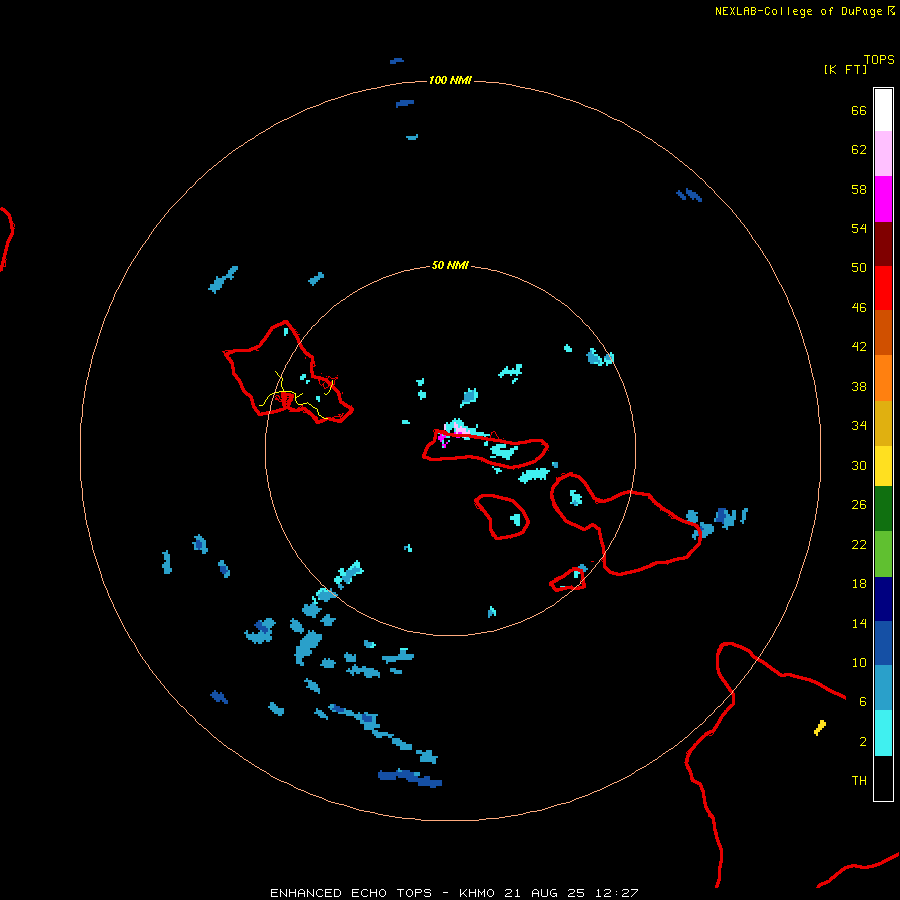Screen dimensions: 900x900
Task: Click the dark red 54 kft legend swatch
Action: click(883, 244)
